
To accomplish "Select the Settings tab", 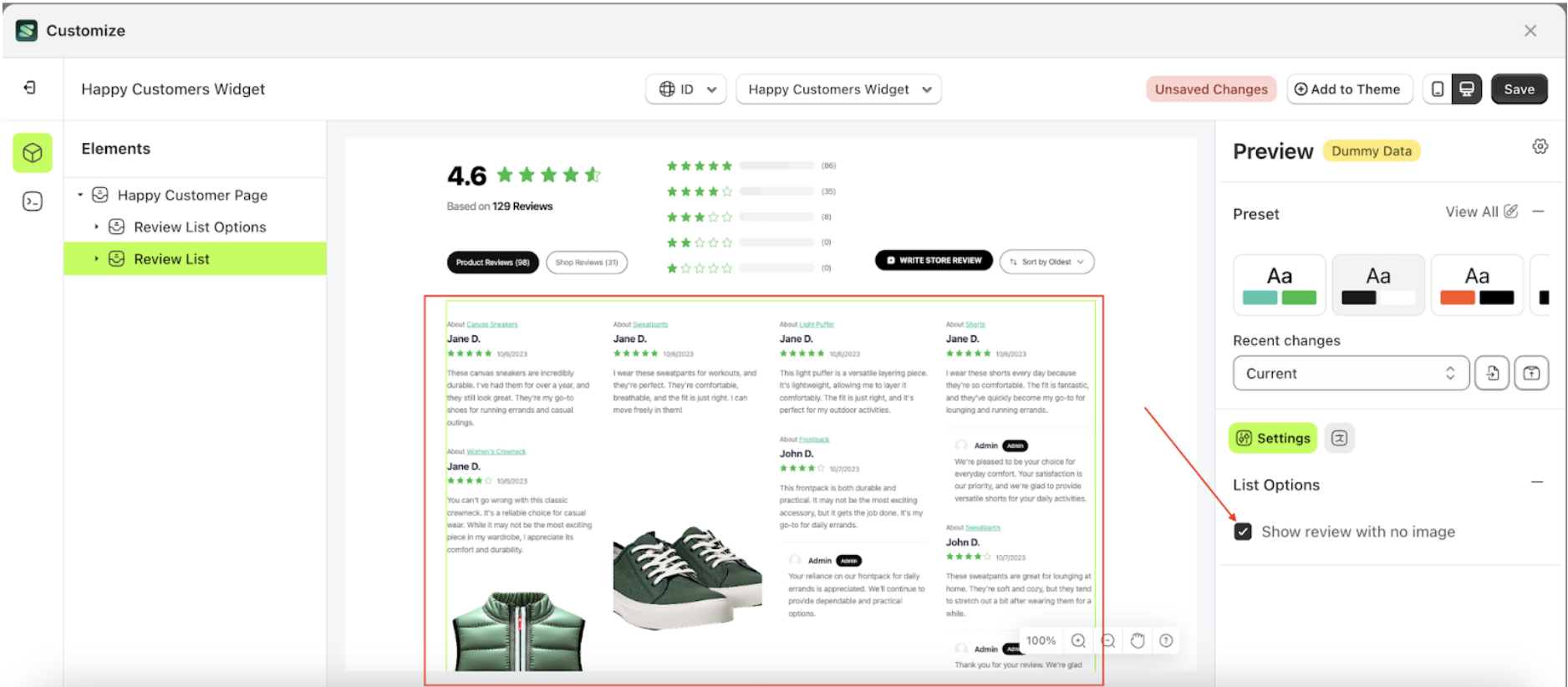I will pyautogui.click(x=1272, y=439).
